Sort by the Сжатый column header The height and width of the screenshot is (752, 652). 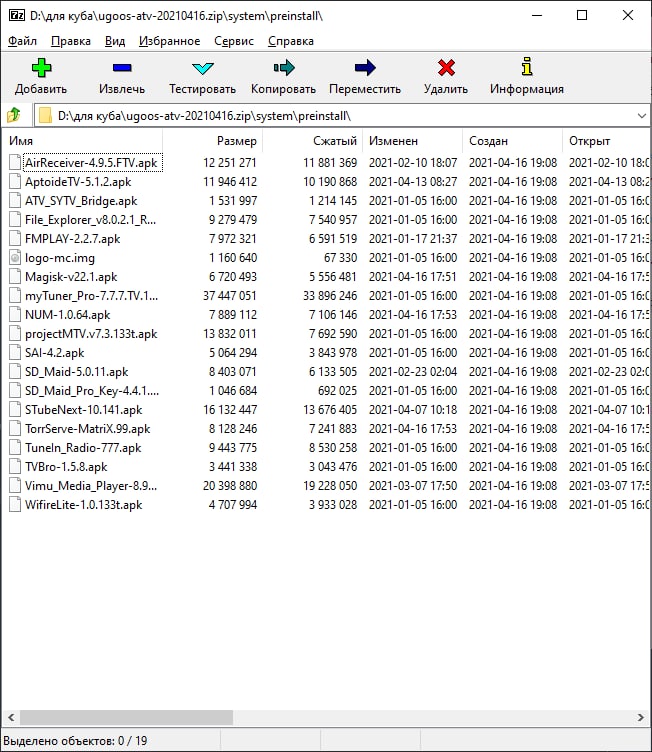click(x=313, y=141)
